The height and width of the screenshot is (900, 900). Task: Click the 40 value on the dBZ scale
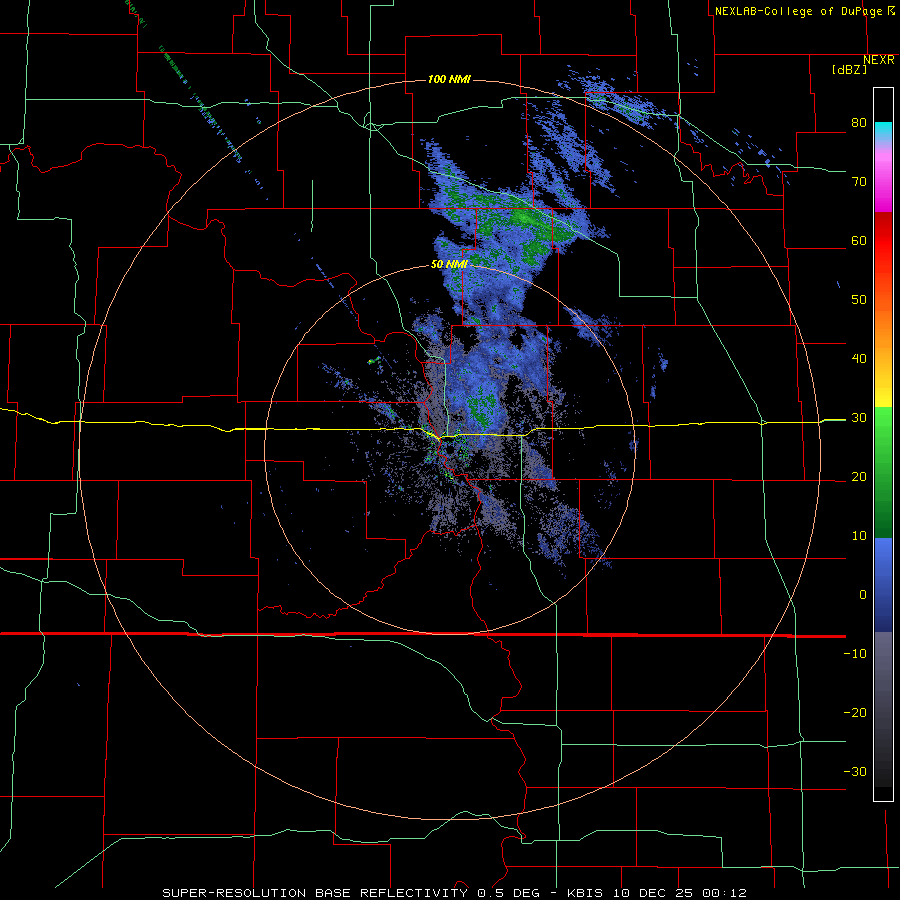click(x=859, y=359)
